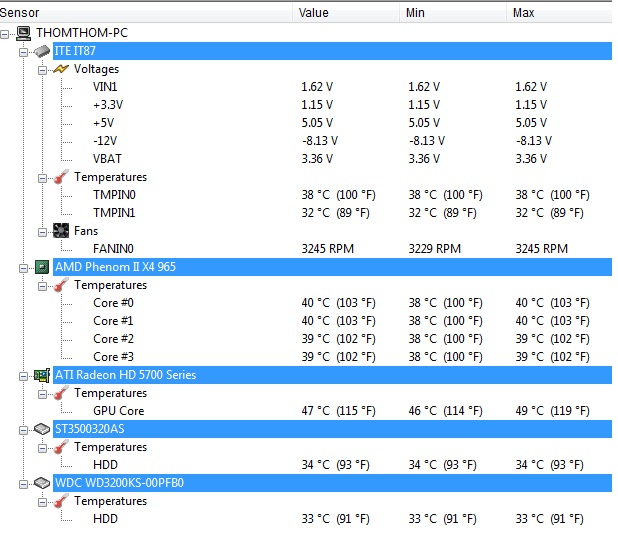Collapse the ITE IT87 node
618x536 pixels.
(x=24, y=52)
